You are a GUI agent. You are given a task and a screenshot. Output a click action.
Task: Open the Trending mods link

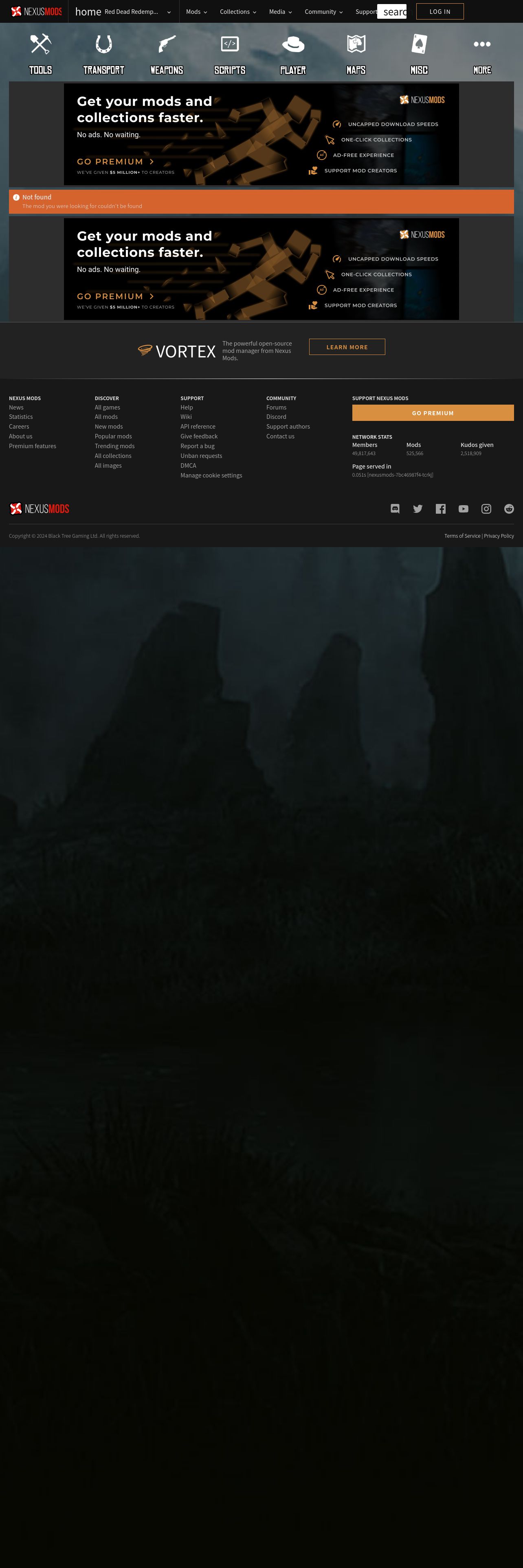(114, 446)
